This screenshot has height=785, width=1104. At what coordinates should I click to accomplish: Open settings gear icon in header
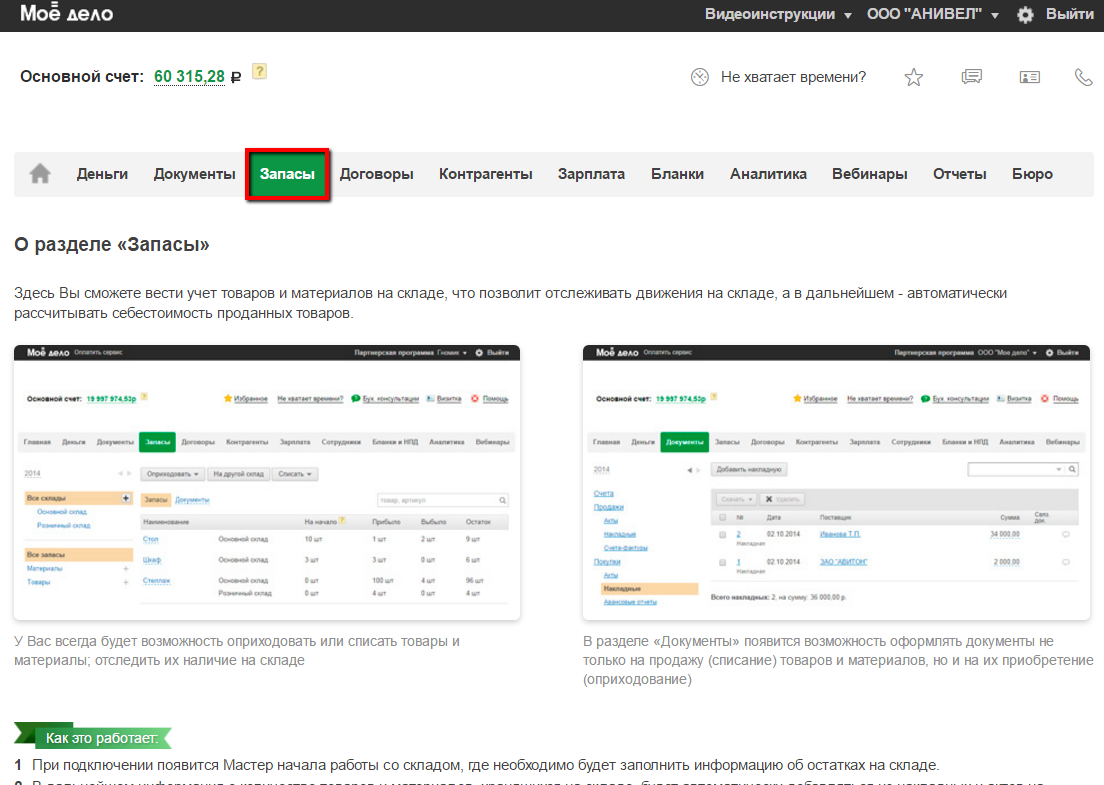click(1025, 15)
